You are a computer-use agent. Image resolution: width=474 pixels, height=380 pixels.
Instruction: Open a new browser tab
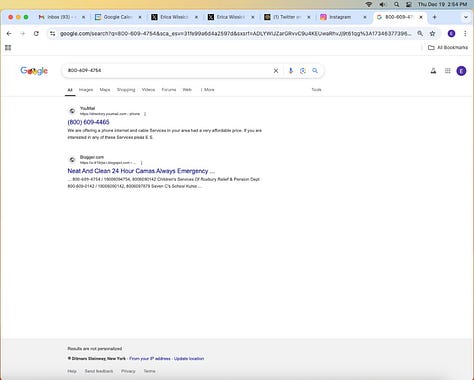point(434,17)
